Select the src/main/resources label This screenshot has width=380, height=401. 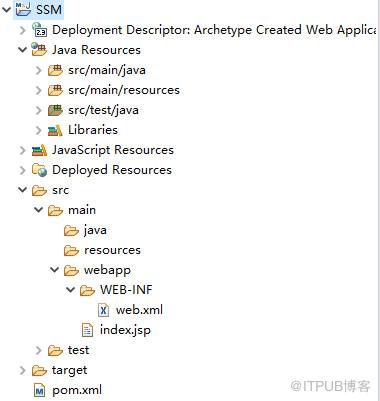point(124,90)
